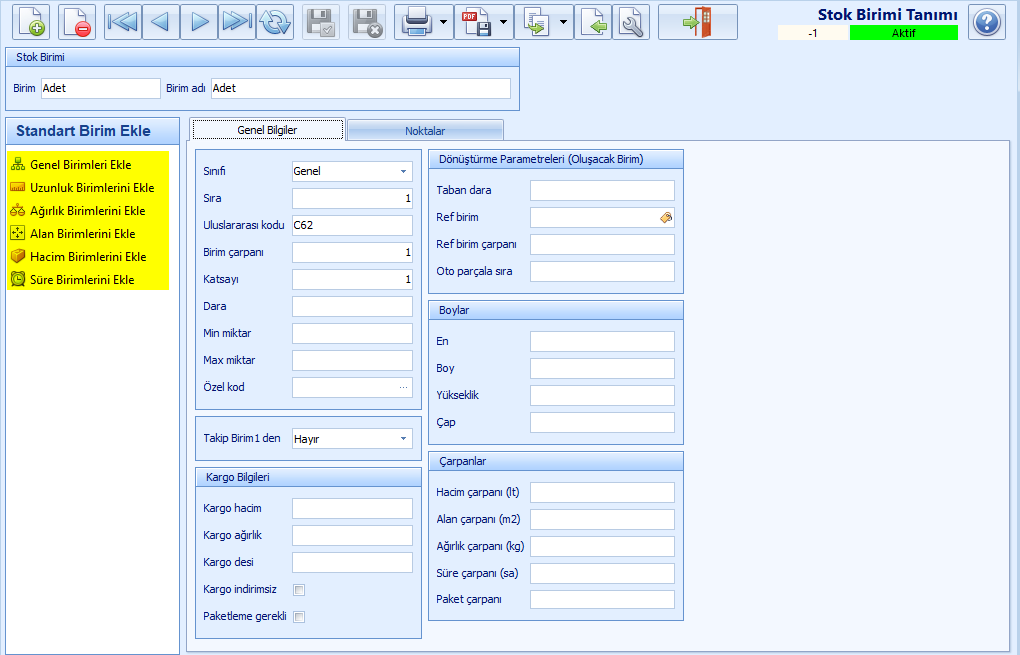This screenshot has height=655, width=1020.
Task: Jump to the last record arrow
Action: coord(237,22)
